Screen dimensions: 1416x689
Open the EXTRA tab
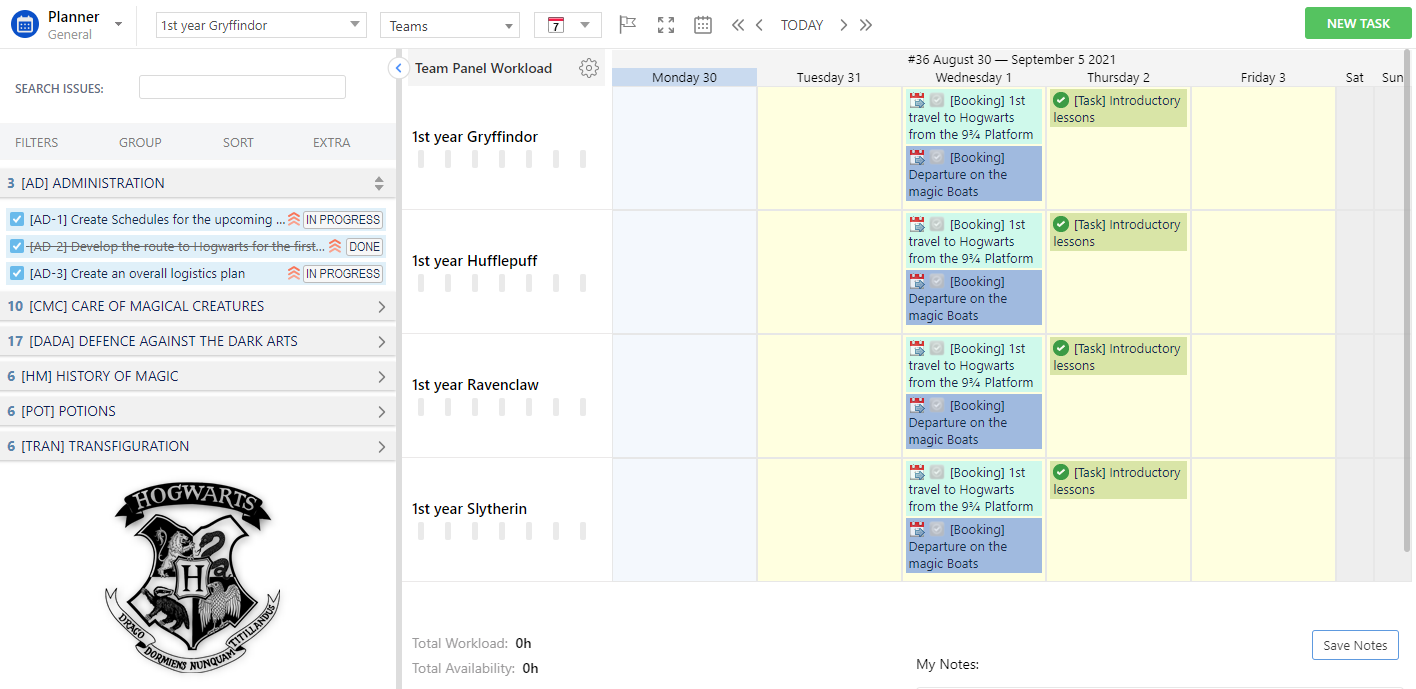(331, 142)
